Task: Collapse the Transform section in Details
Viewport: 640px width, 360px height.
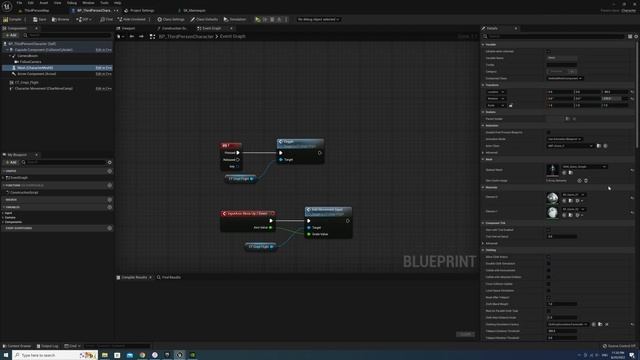Action: 483,85
